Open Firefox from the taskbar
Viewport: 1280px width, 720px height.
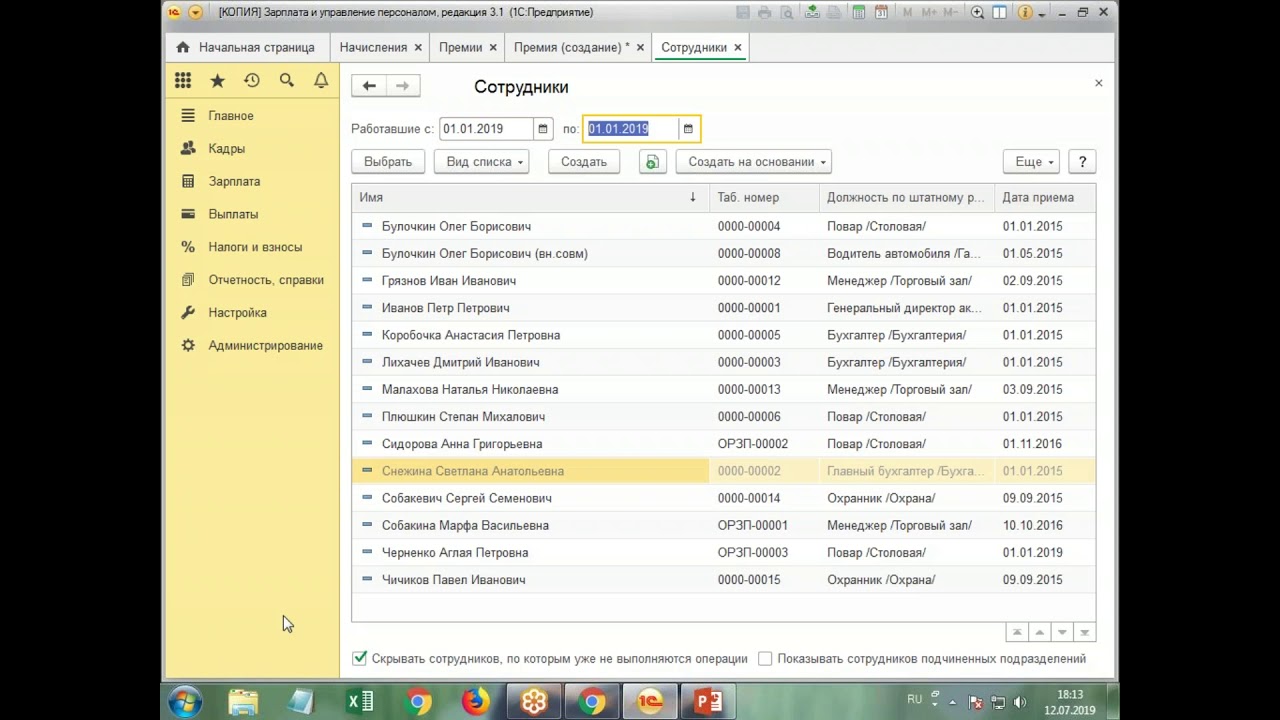click(x=476, y=702)
